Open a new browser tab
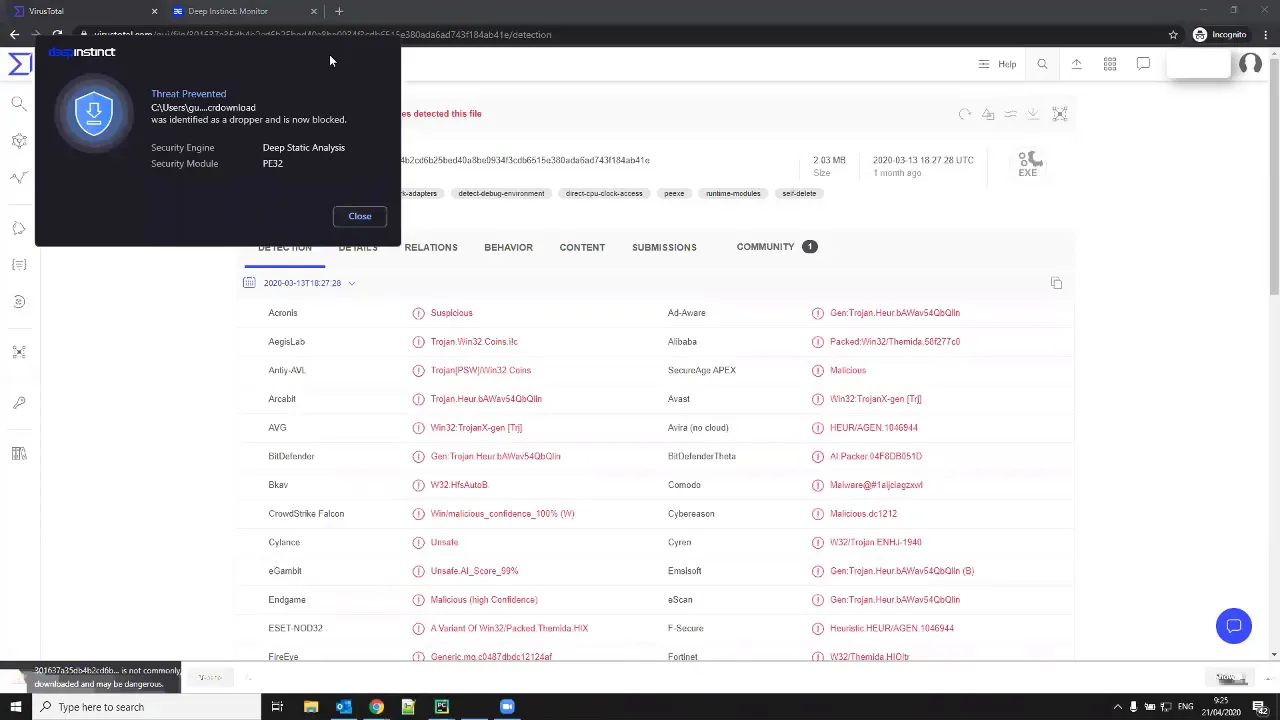1280x720 pixels. (x=339, y=11)
